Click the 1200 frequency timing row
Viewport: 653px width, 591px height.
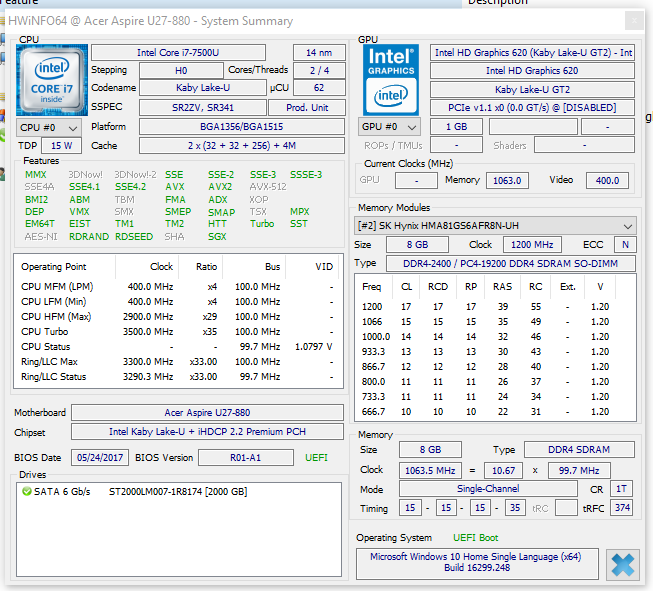point(495,307)
